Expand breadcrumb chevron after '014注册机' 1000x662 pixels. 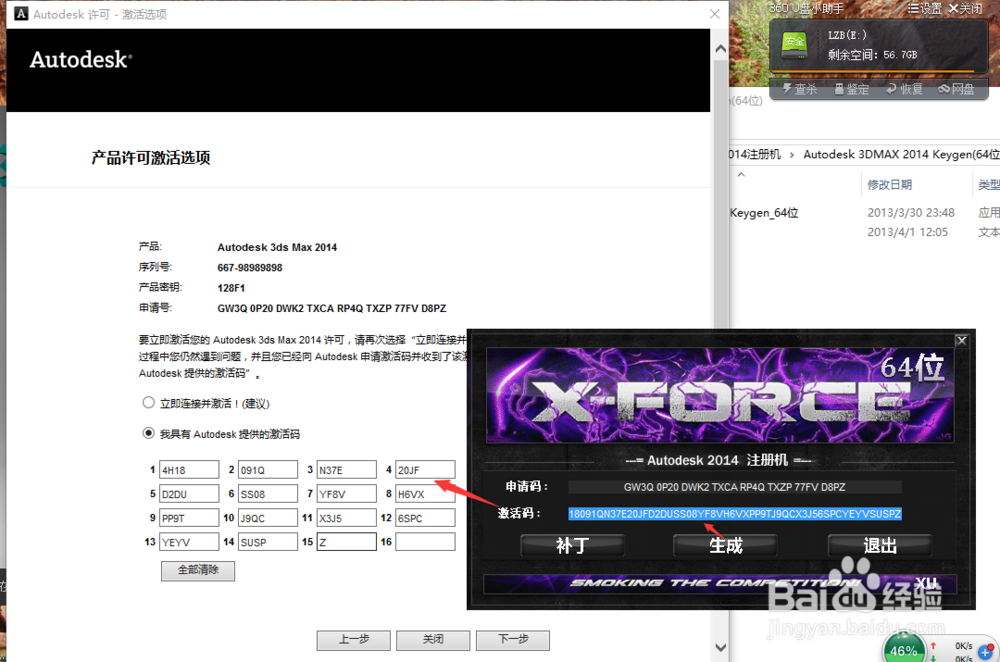point(791,155)
